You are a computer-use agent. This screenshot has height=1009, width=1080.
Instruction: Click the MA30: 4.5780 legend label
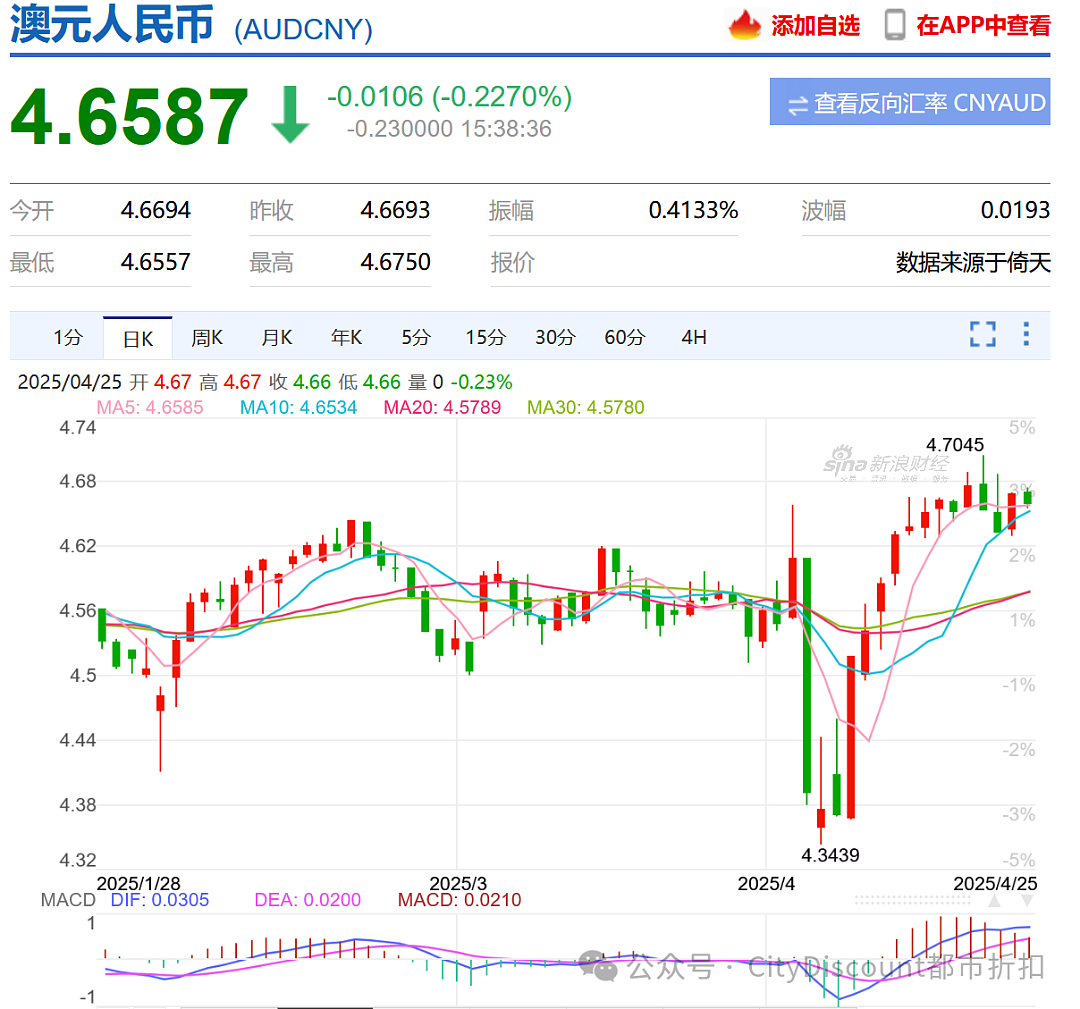pyautogui.click(x=585, y=408)
